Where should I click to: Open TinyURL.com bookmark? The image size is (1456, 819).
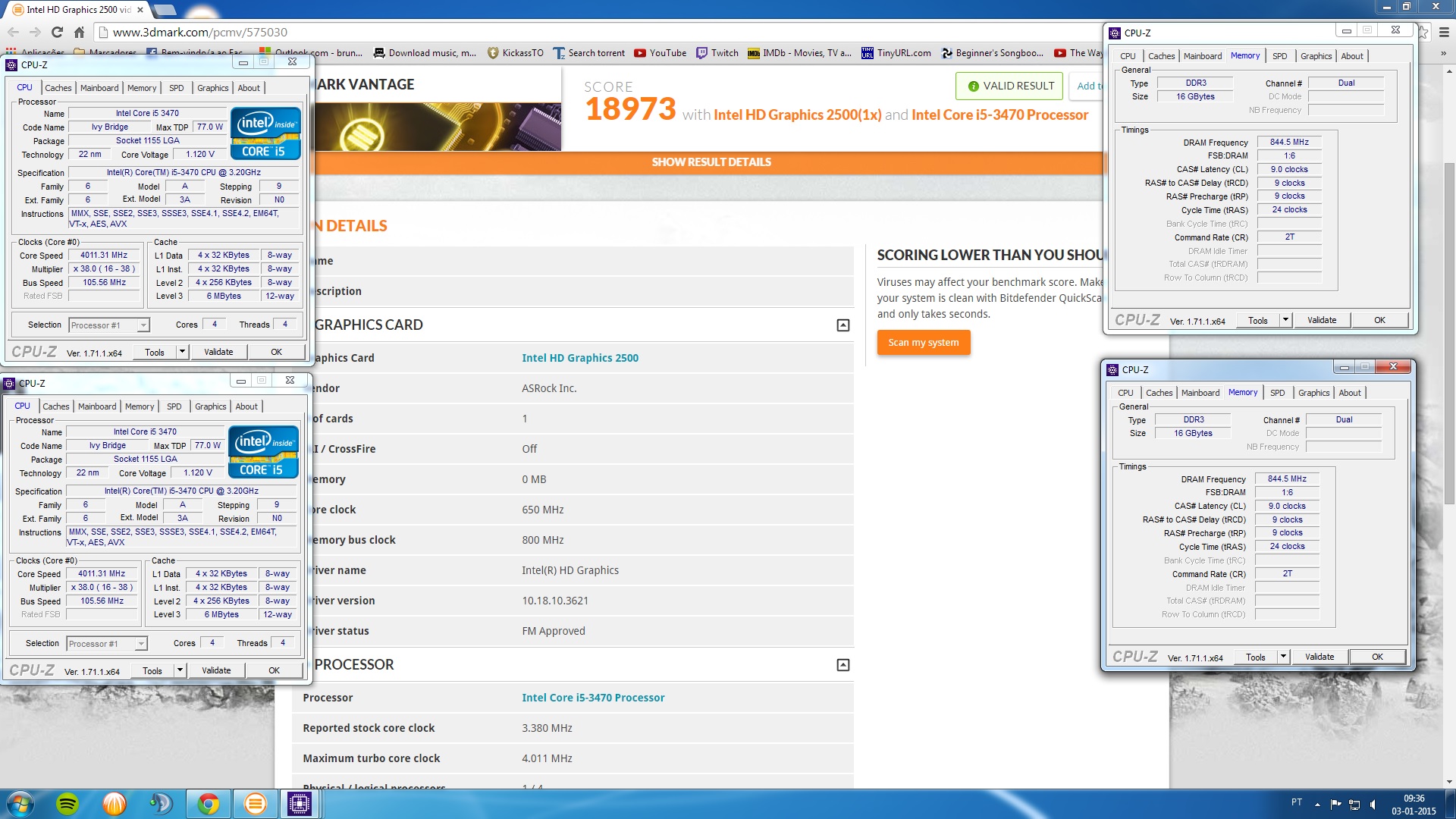(896, 53)
